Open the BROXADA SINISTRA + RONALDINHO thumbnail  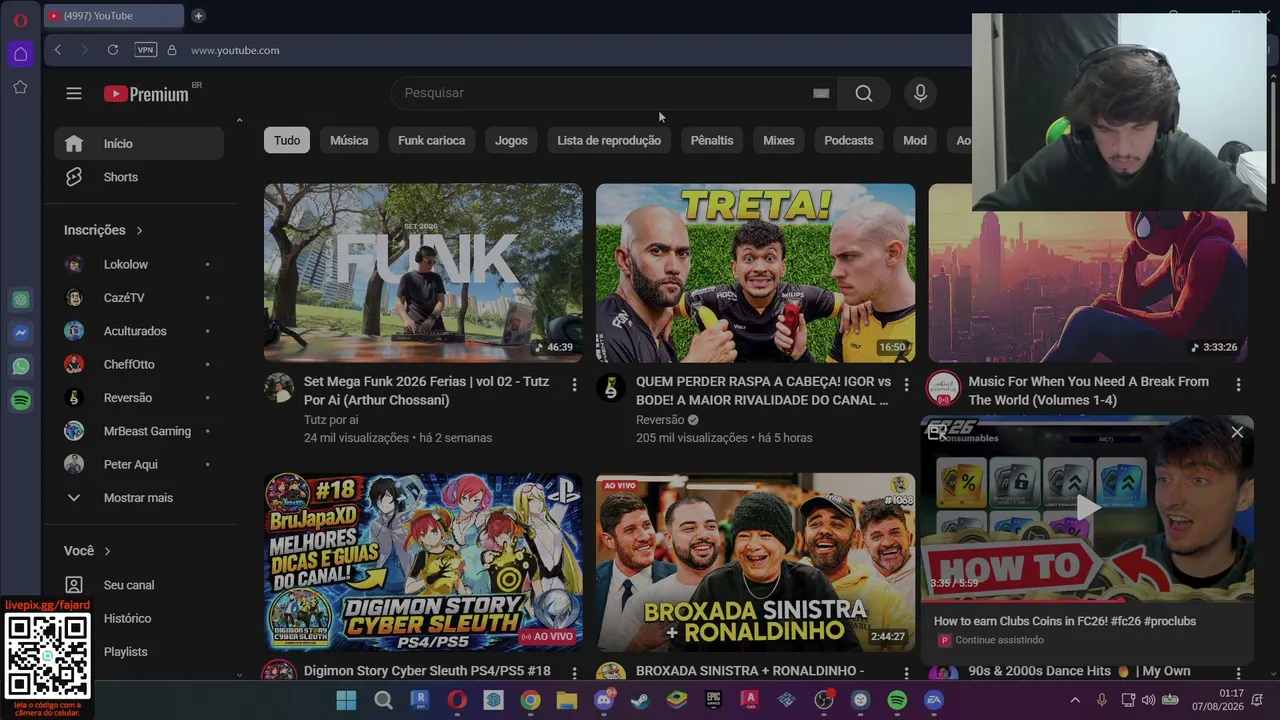point(755,562)
